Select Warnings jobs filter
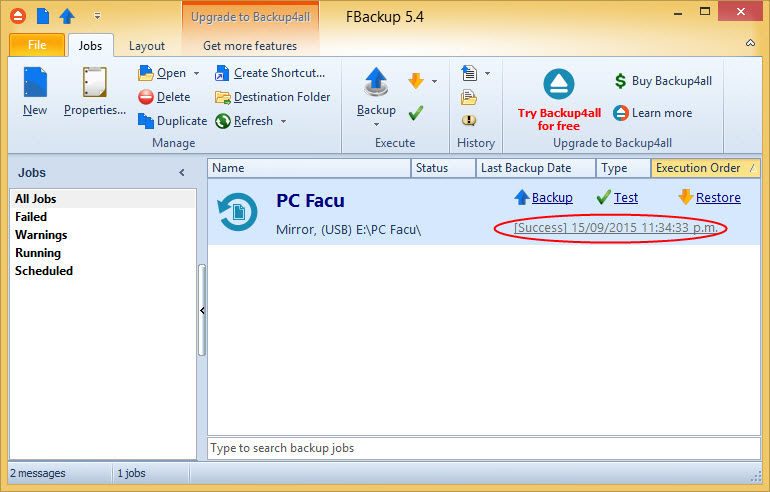 [x=103, y=235]
